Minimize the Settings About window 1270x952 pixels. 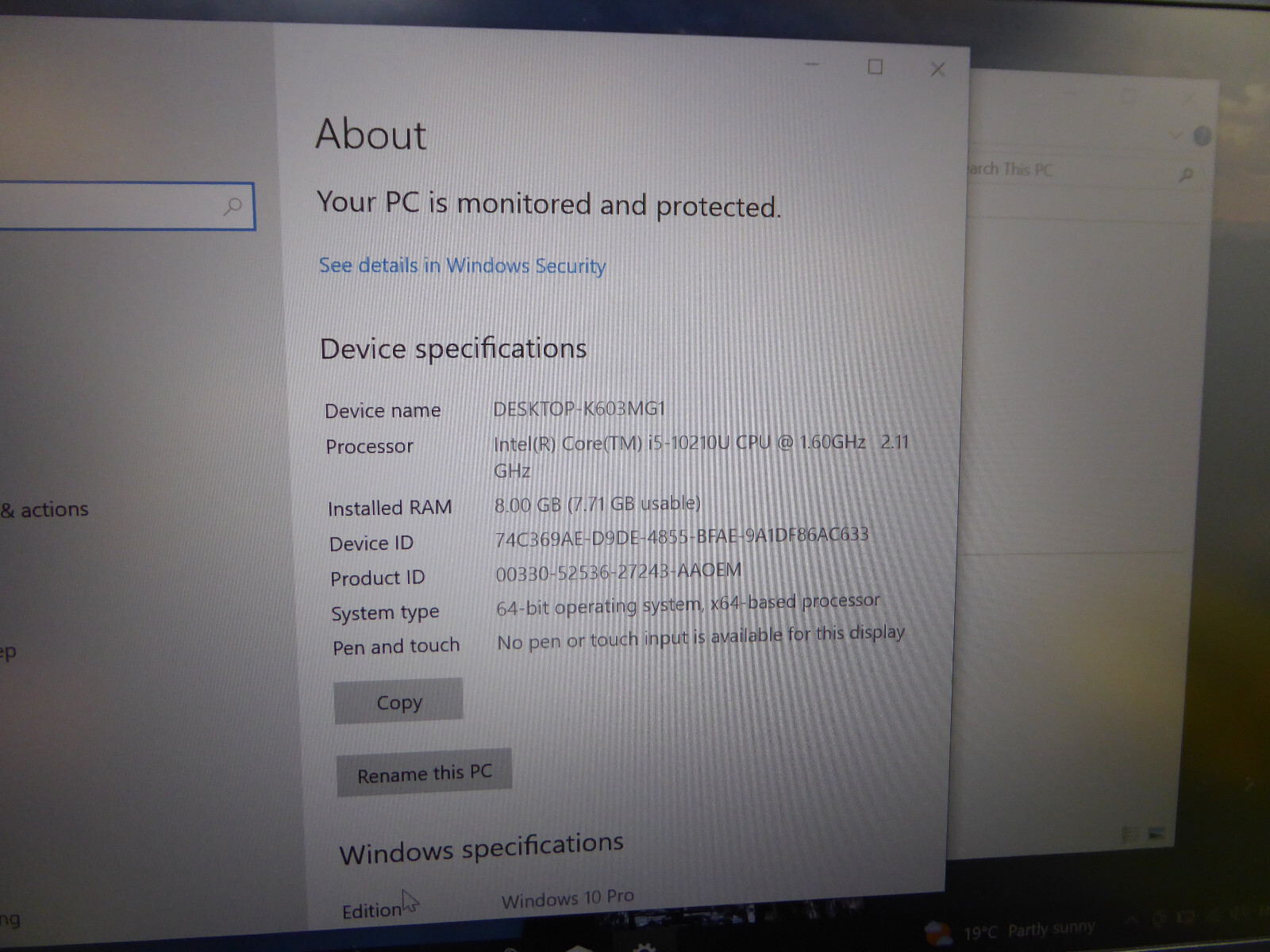[x=811, y=64]
